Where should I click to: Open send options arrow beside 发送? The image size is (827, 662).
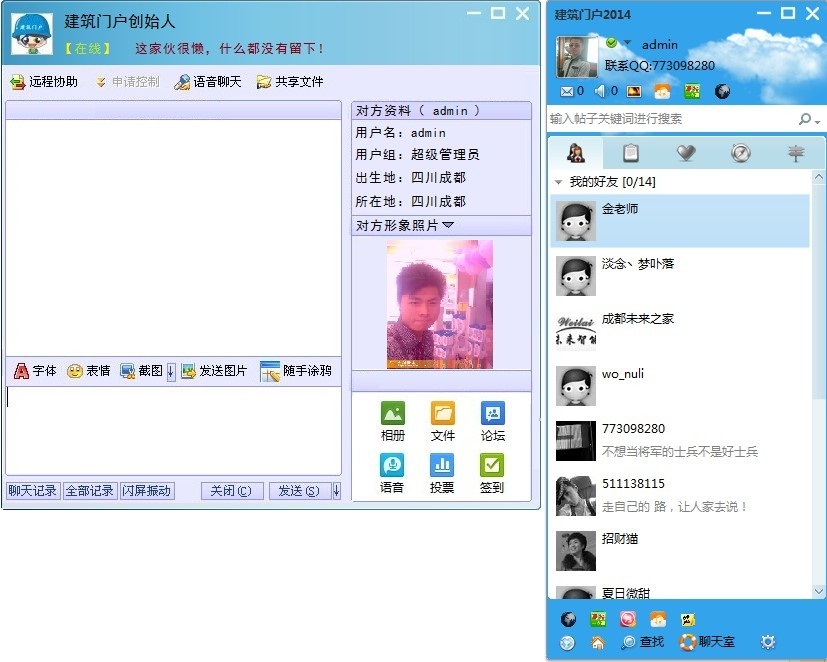(x=336, y=491)
